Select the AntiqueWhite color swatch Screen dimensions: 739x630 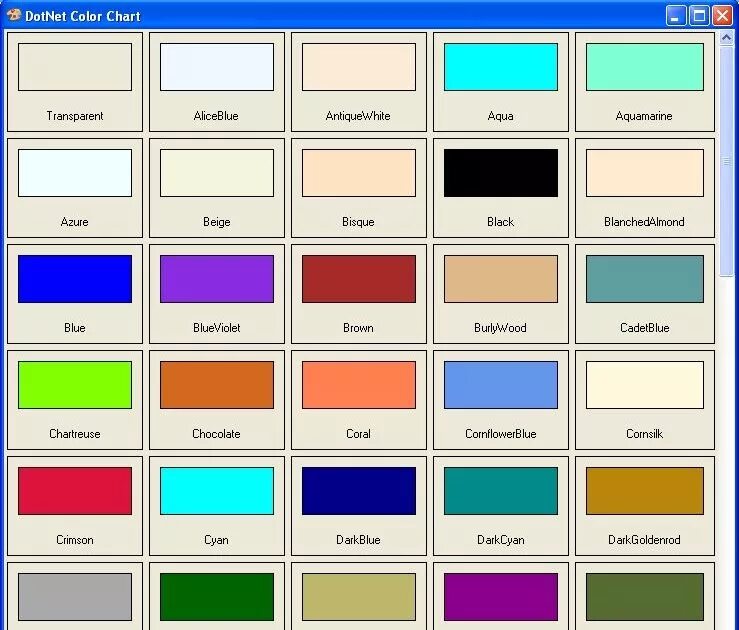[359, 67]
